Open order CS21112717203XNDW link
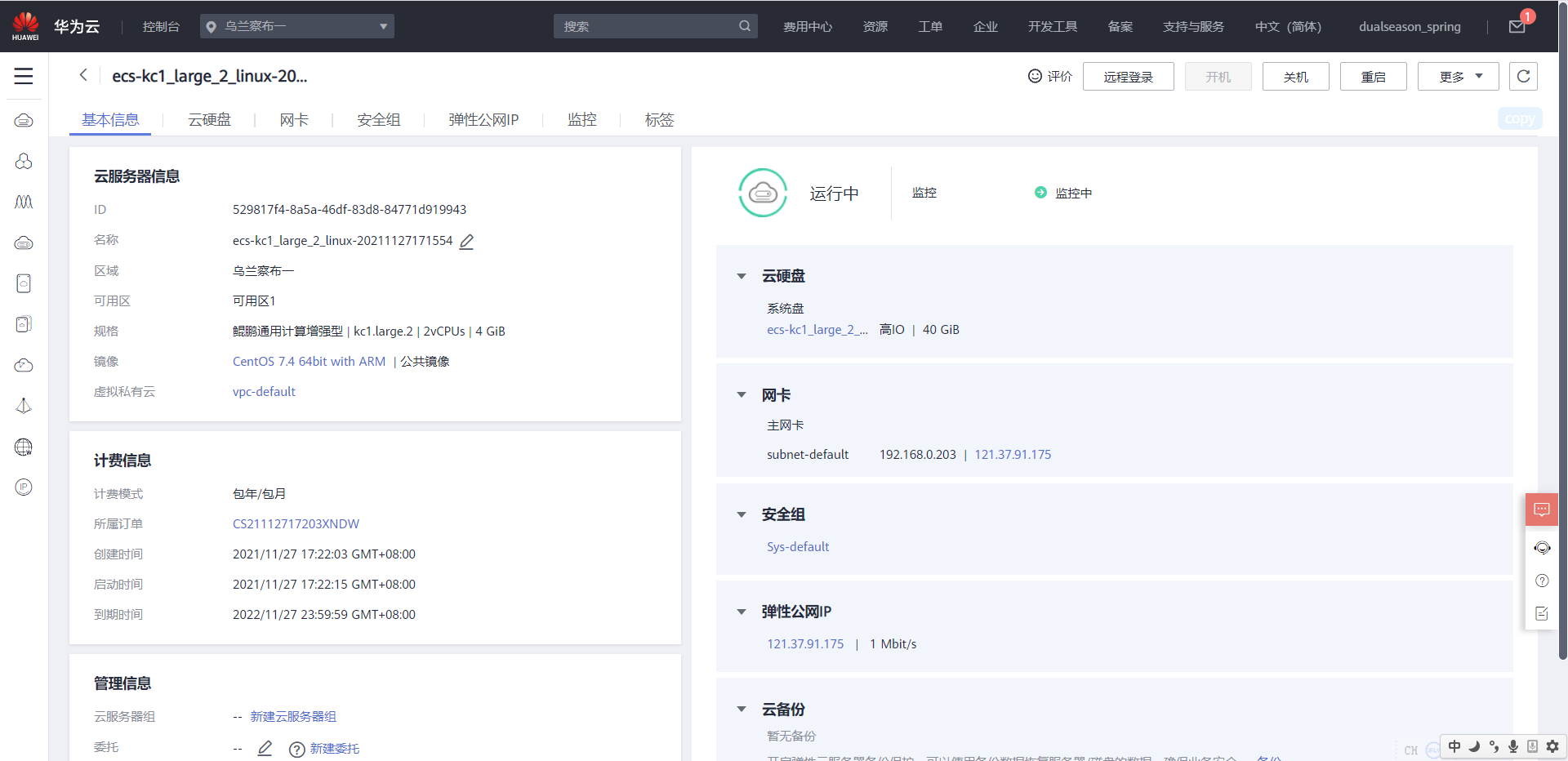Viewport: 1568px width, 761px height. pos(296,523)
